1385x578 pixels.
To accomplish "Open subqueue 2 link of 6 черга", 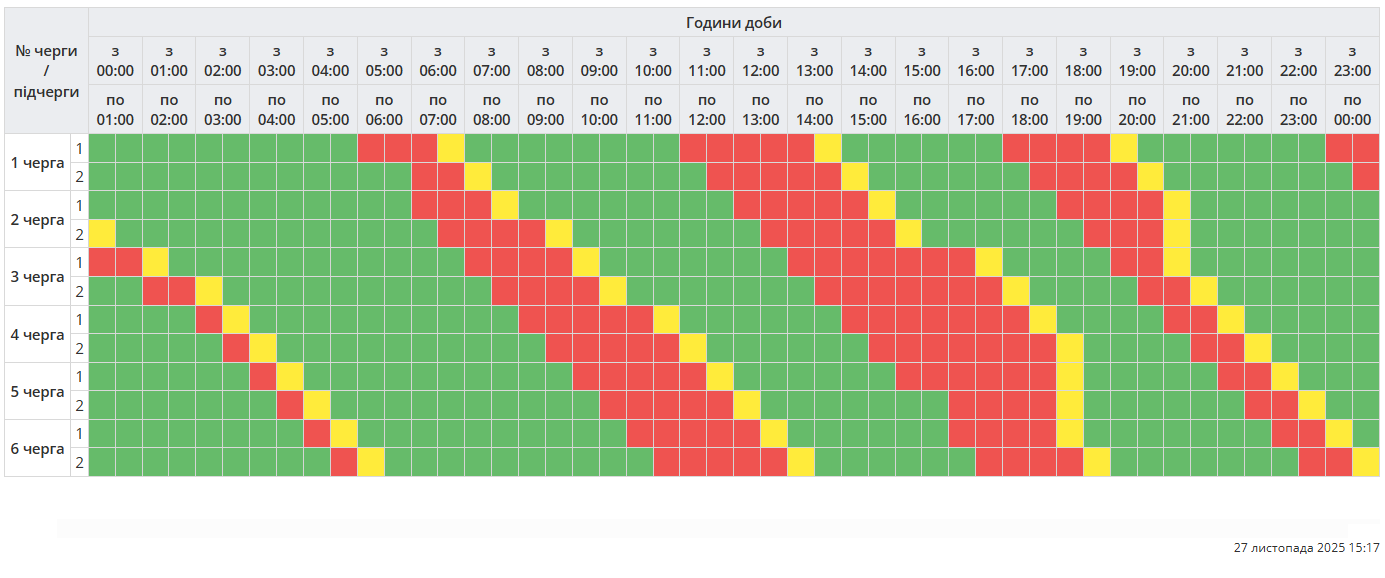I will tap(79, 462).
